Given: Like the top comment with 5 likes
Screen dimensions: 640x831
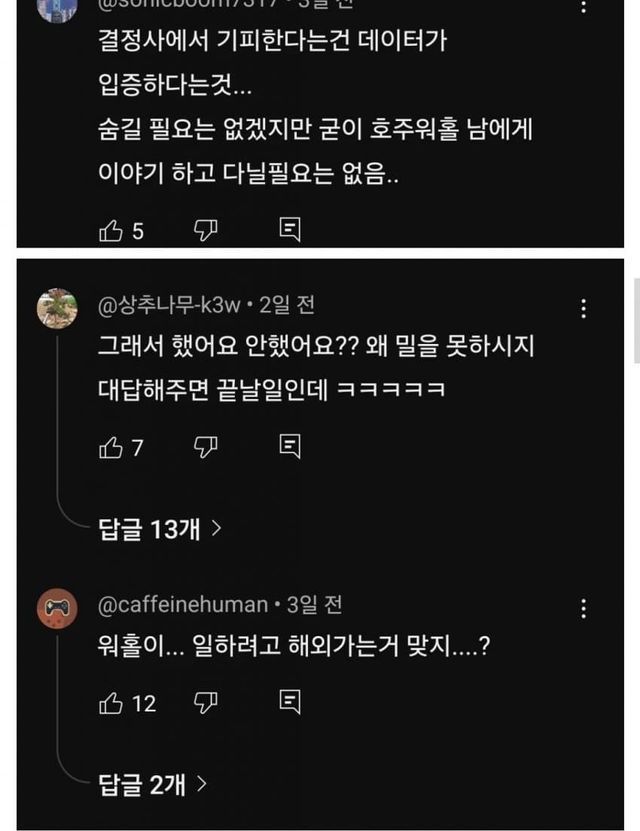Looking at the screenshot, I should click(109, 231).
